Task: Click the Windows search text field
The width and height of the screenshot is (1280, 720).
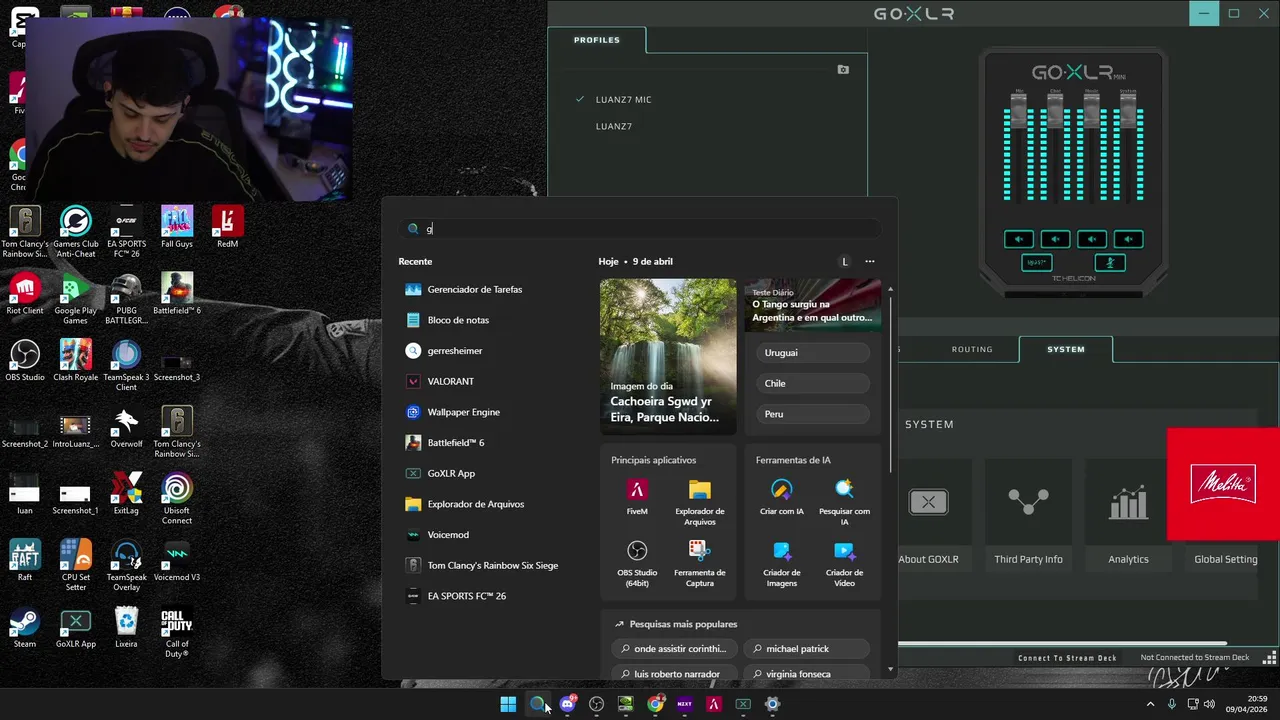Action: point(640,229)
